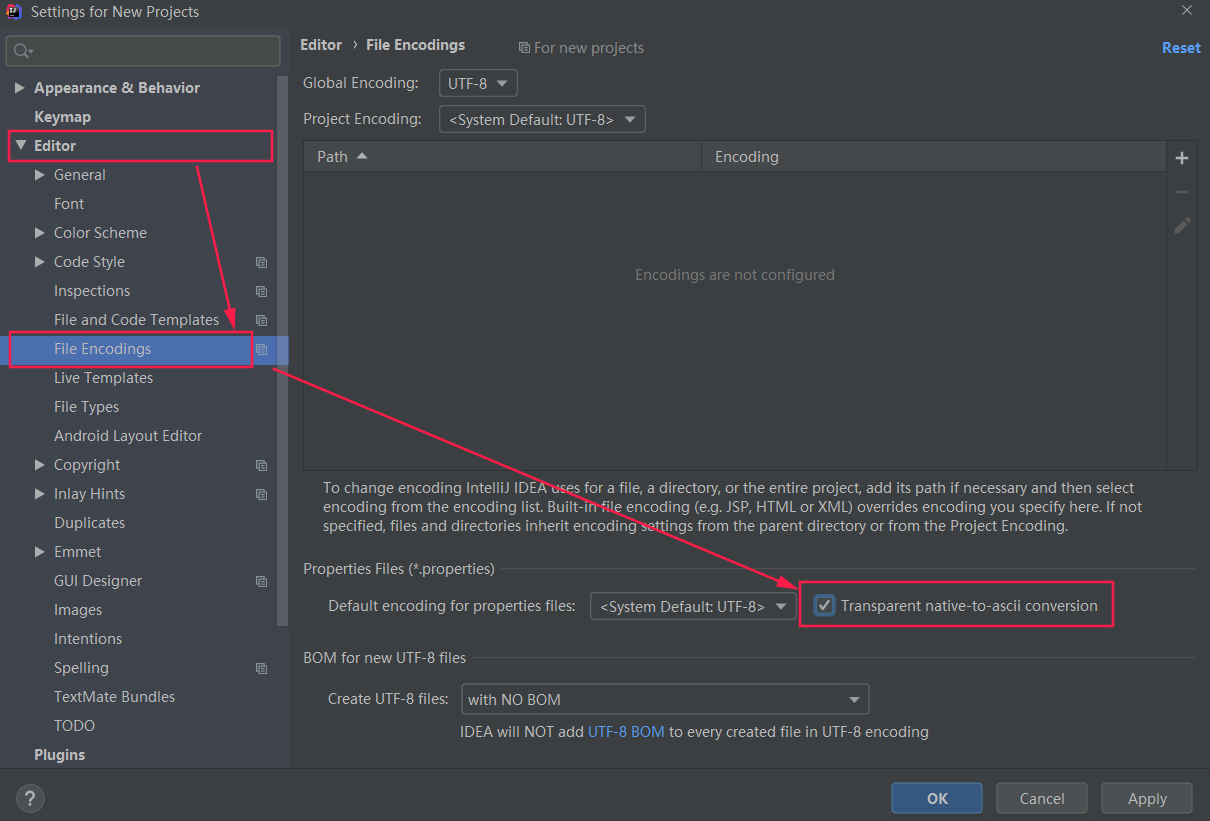This screenshot has height=821, width=1210.
Task: Open the UTF-8 BOM hyperlink
Action: pos(626,732)
